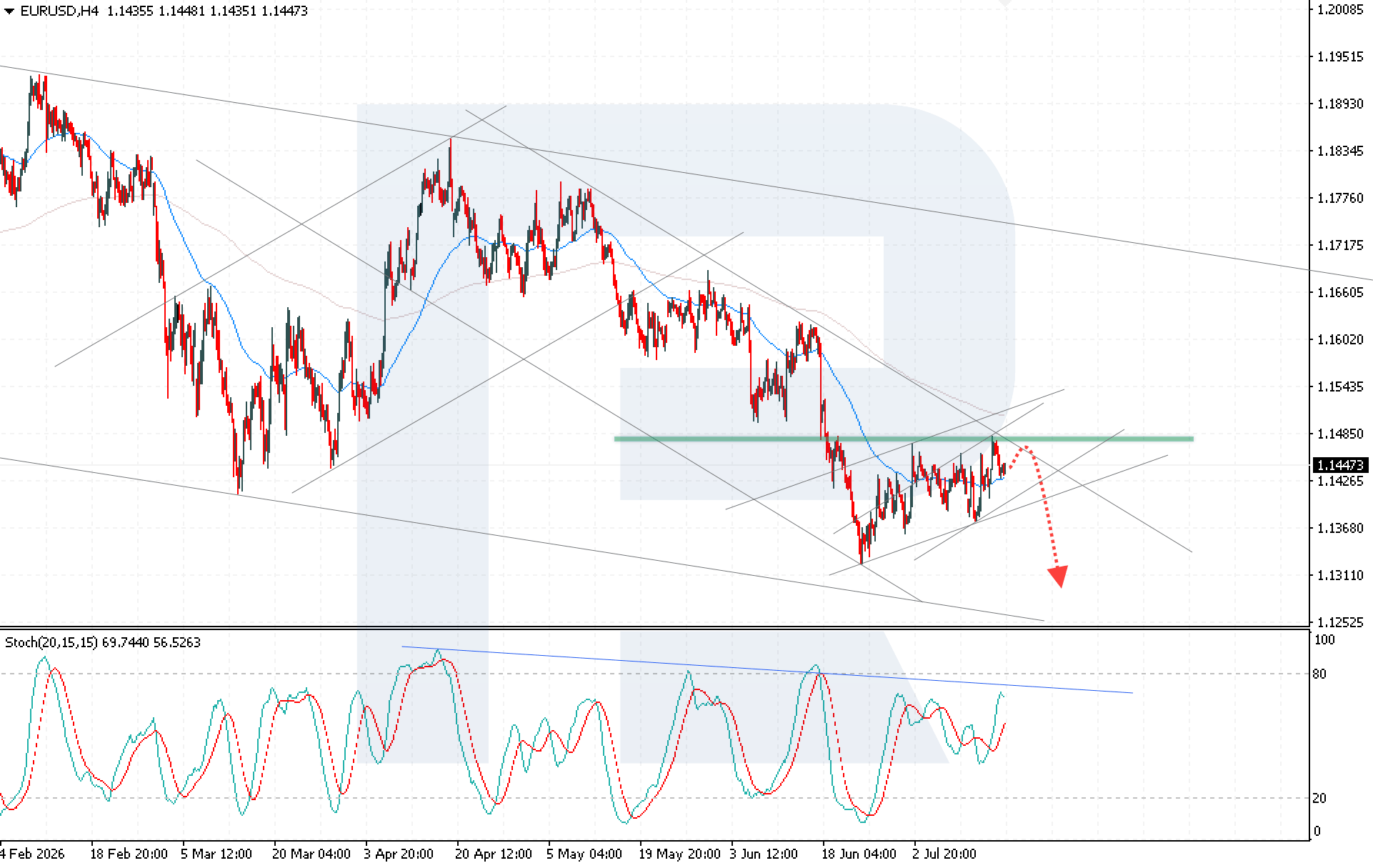
Task: Click the 1.15435 price axis label
Action: (x=1340, y=386)
